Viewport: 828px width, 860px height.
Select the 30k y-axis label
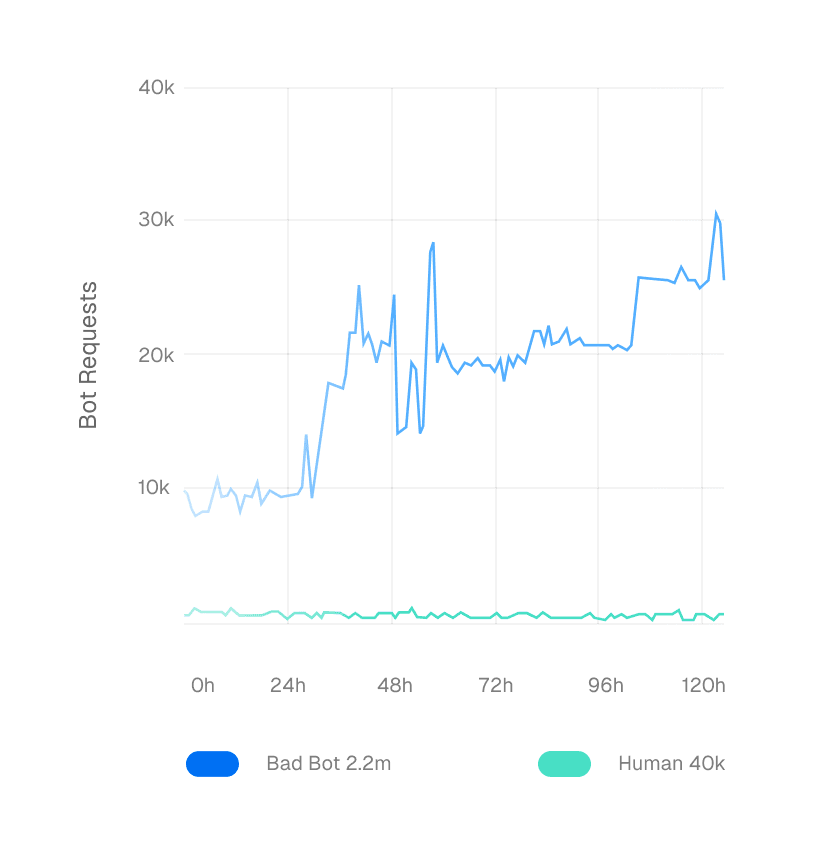pos(157,221)
